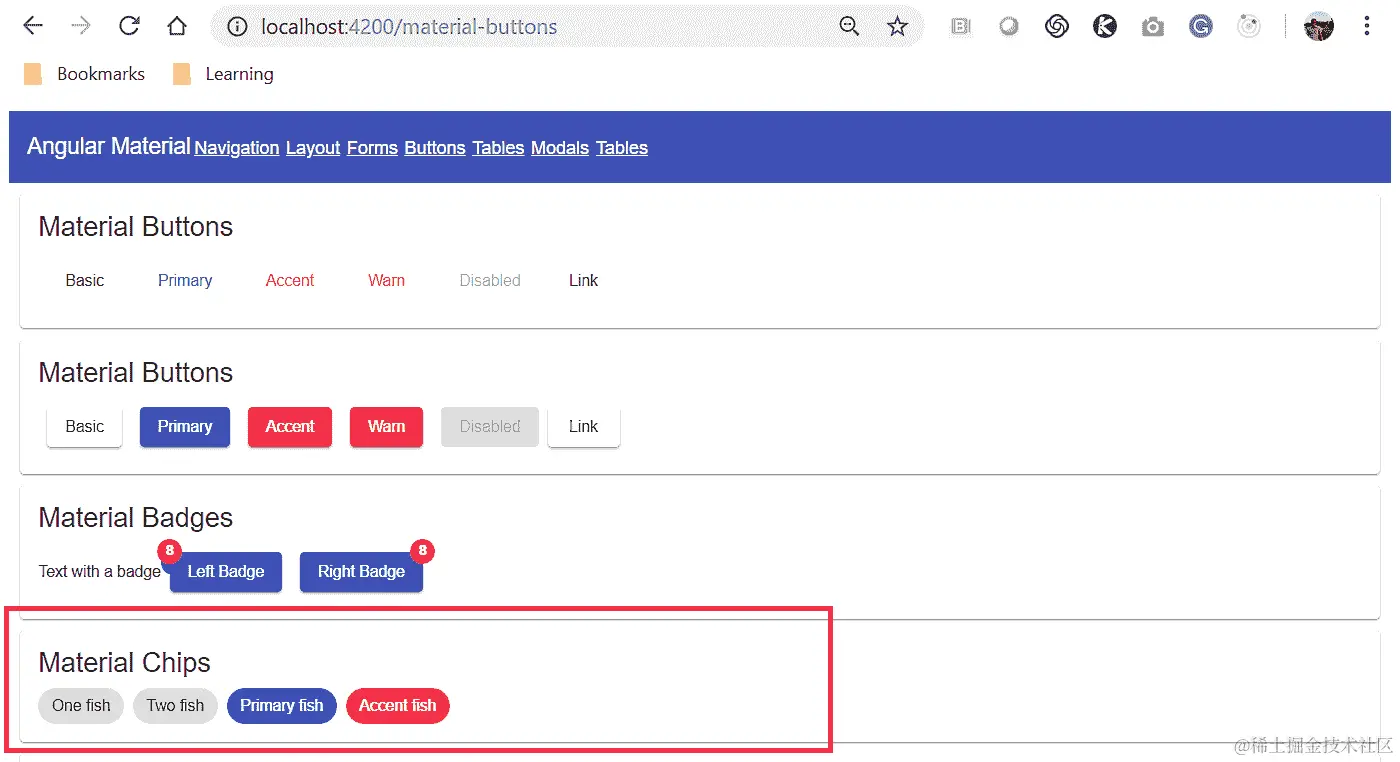The width and height of the screenshot is (1400, 762).
Task: Open the camera extension icon
Action: (1153, 27)
